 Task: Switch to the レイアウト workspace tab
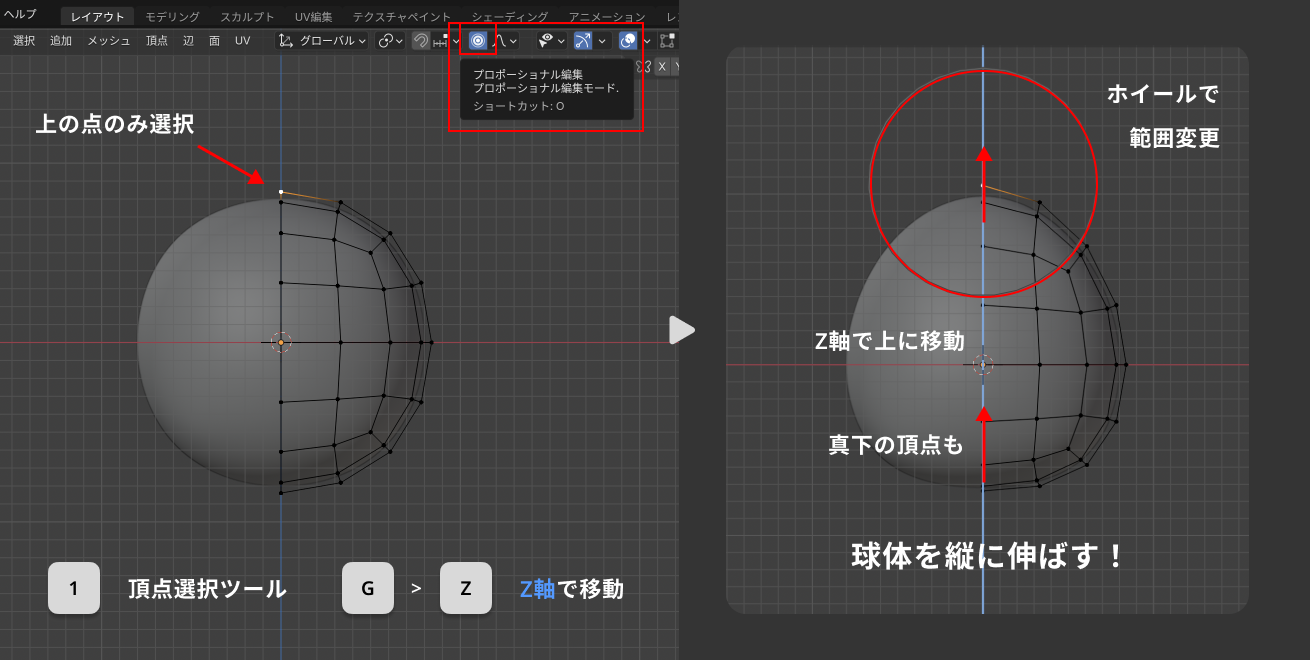pyautogui.click(x=98, y=17)
